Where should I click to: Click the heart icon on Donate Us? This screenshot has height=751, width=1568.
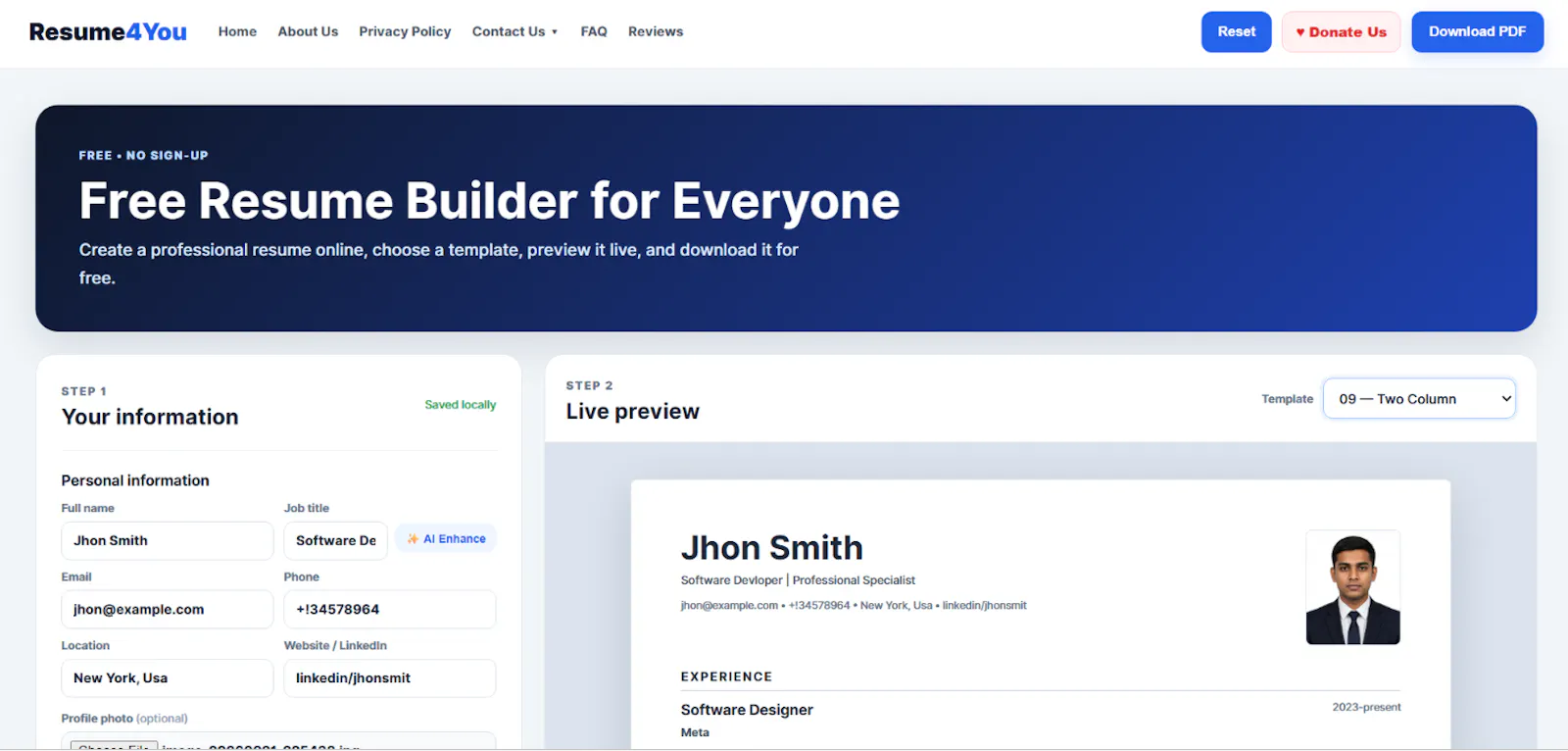tap(1300, 32)
